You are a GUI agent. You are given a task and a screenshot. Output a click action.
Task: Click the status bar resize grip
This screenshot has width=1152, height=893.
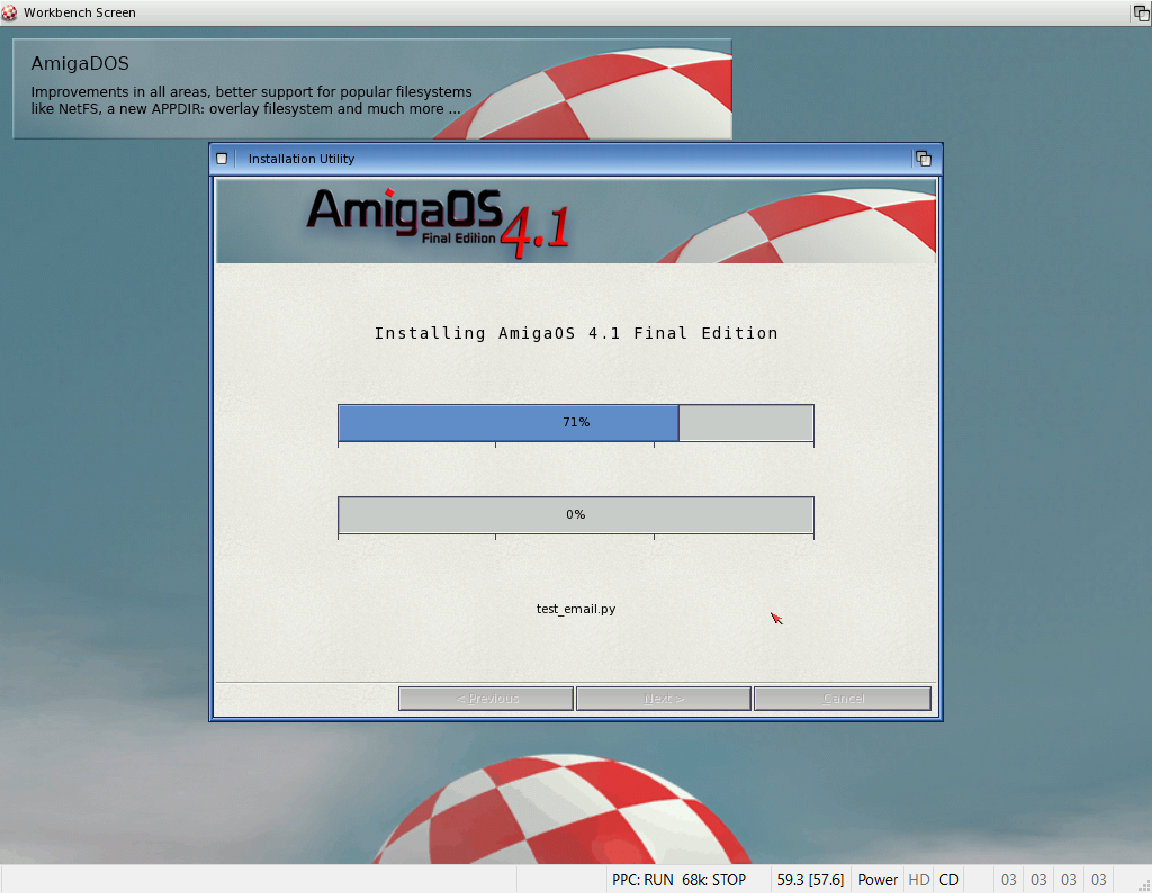pos(1144,886)
